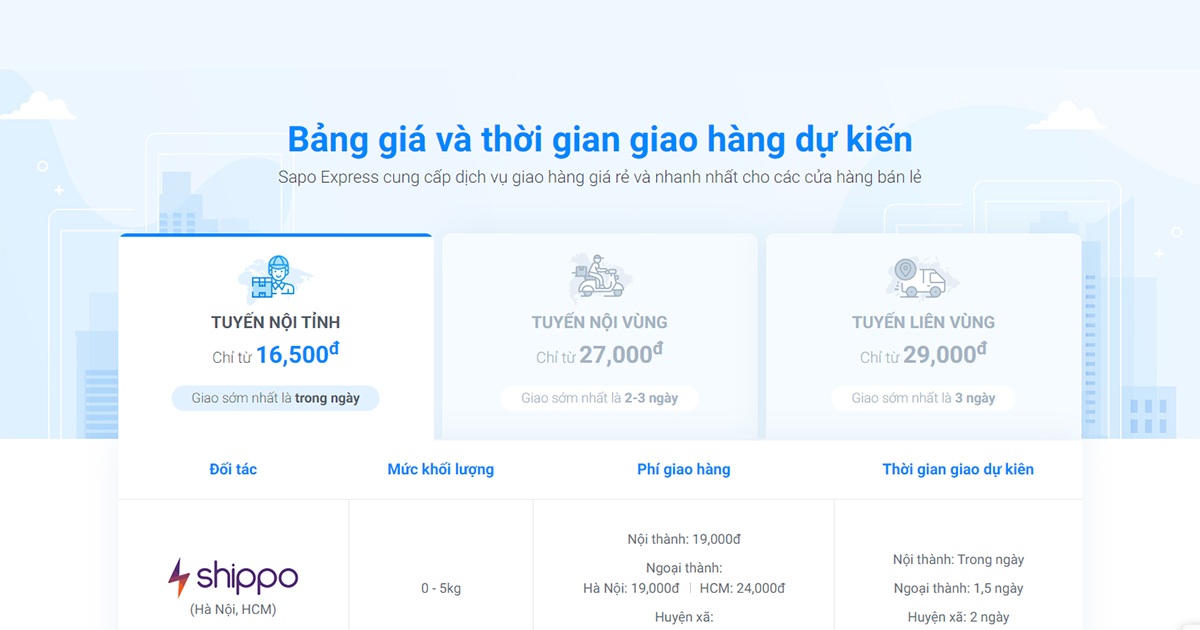Click the Đối tác column header
Image resolution: width=1200 pixels, height=630 pixels.
(233, 468)
